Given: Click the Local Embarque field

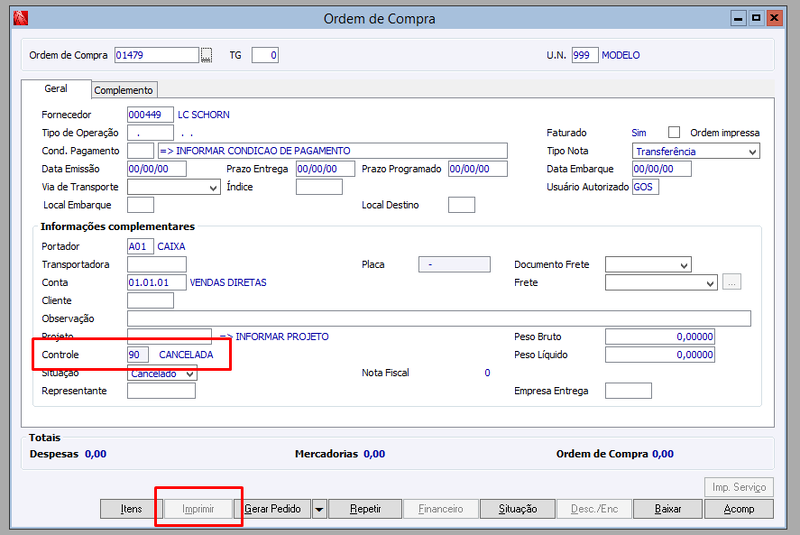Looking at the screenshot, I should (x=140, y=205).
